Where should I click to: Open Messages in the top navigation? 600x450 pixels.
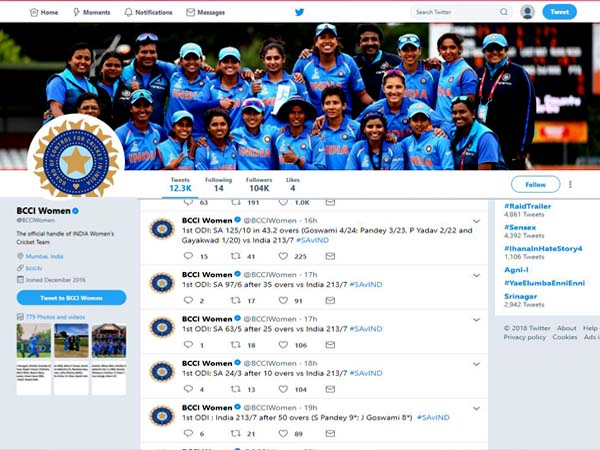point(205,12)
